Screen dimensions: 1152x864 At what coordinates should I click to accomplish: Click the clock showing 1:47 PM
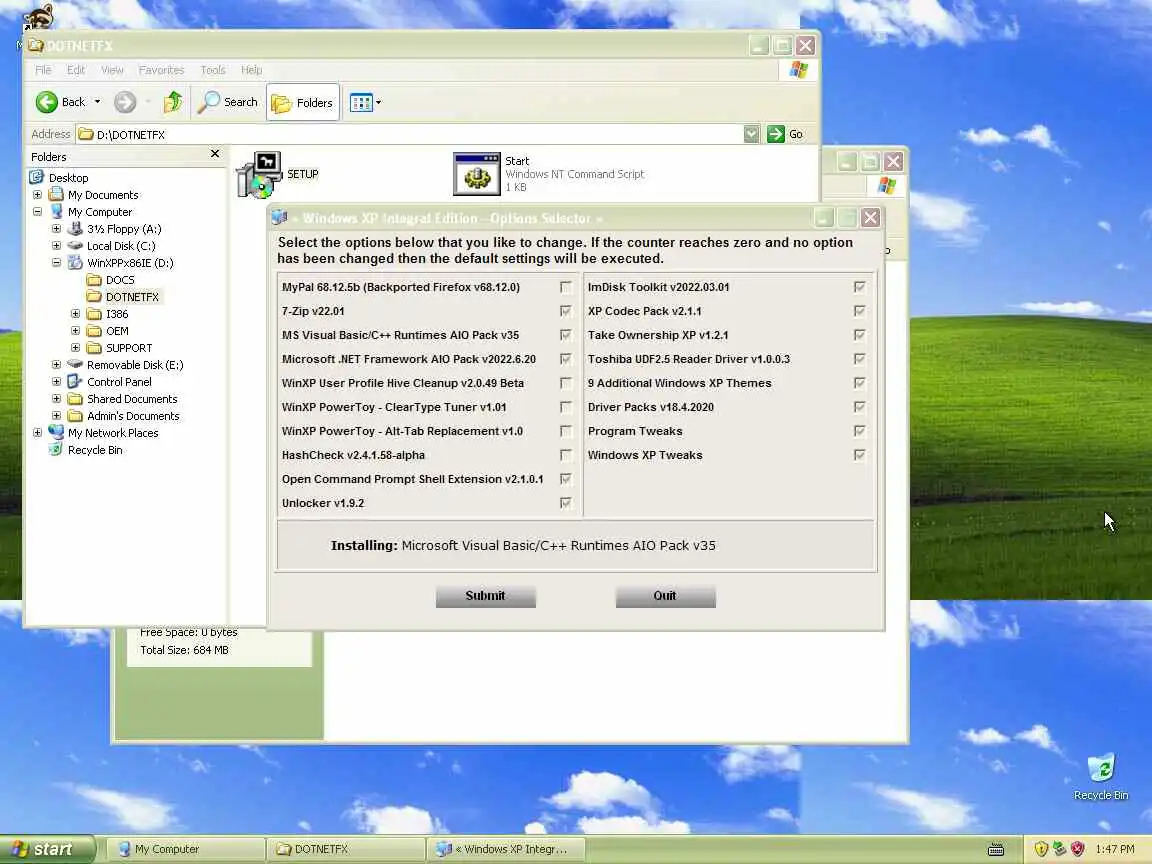[1114, 849]
